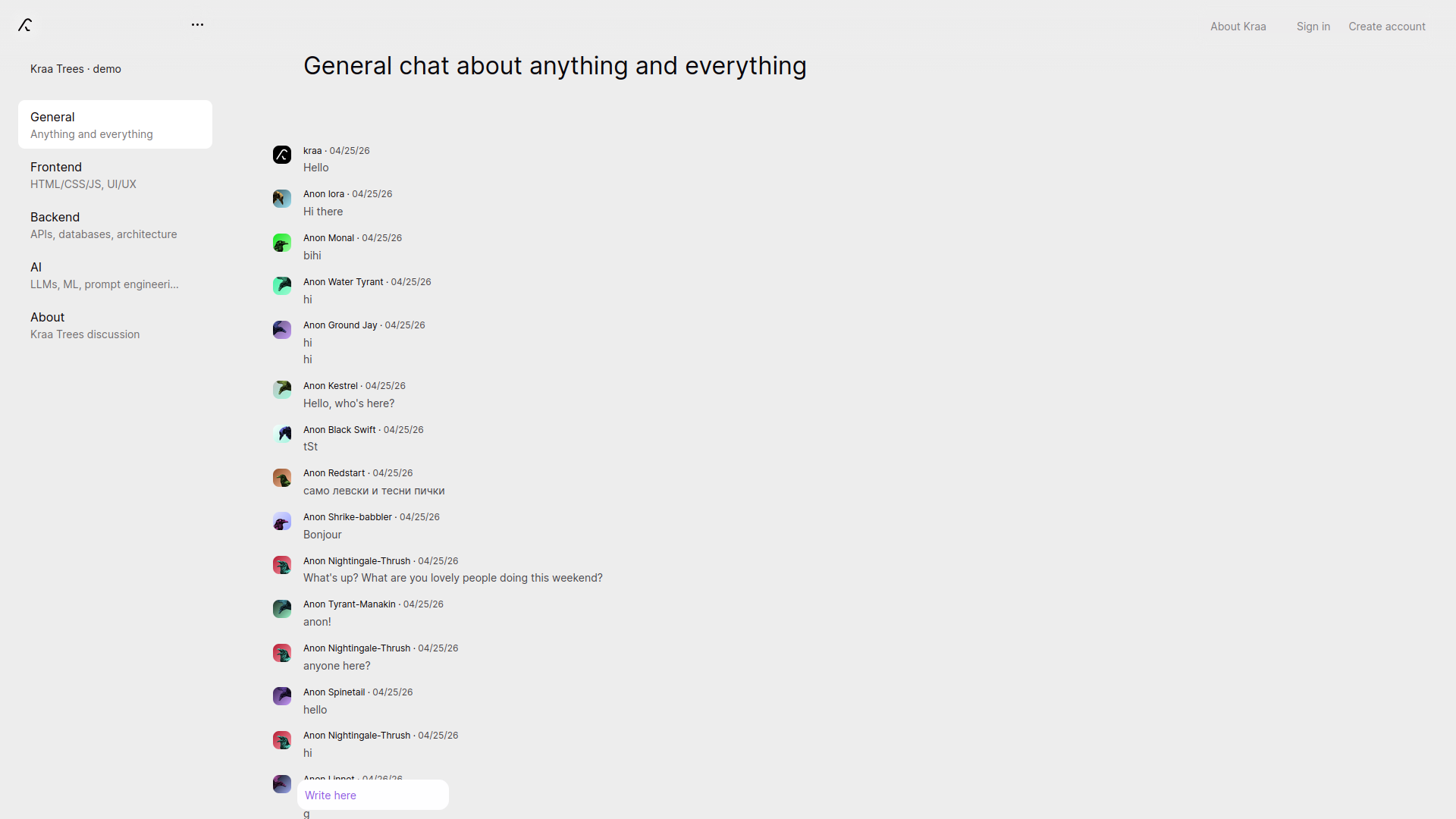Image resolution: width=1456 pixels, height=819 pixels.
Task: Click Anon Monal's green avatar
Action: click(x=282, y=243)
